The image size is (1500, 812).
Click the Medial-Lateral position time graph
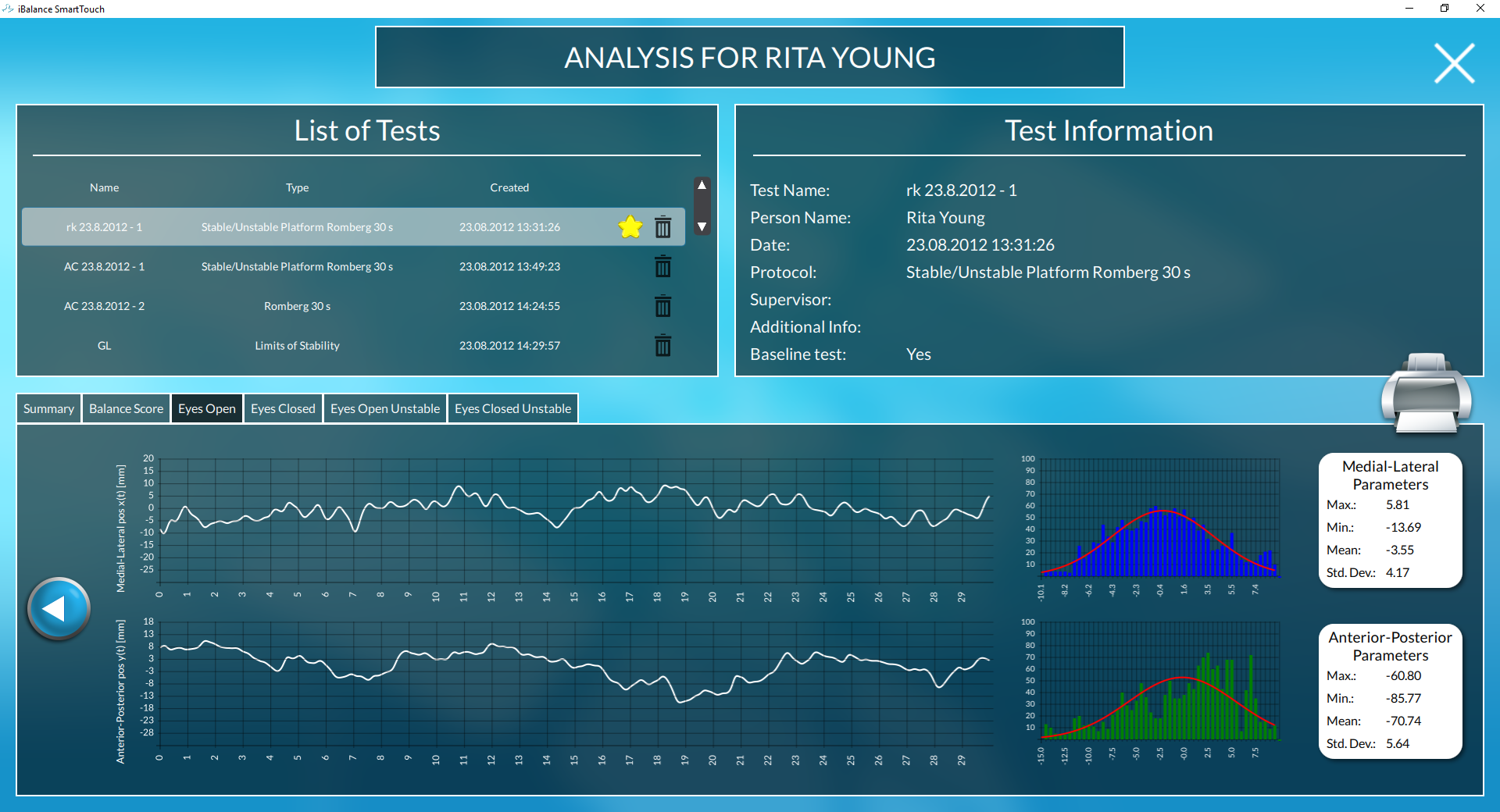pyautogui.click(x=576, y=520)
